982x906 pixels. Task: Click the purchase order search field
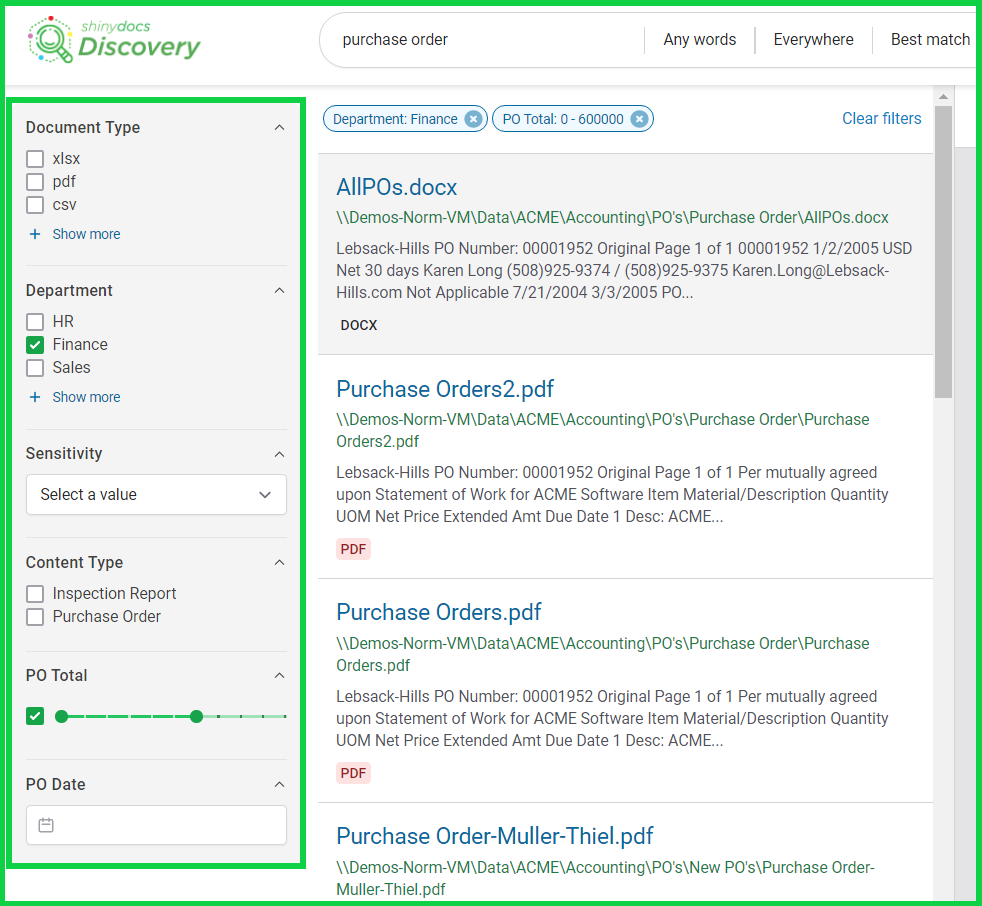480,40
